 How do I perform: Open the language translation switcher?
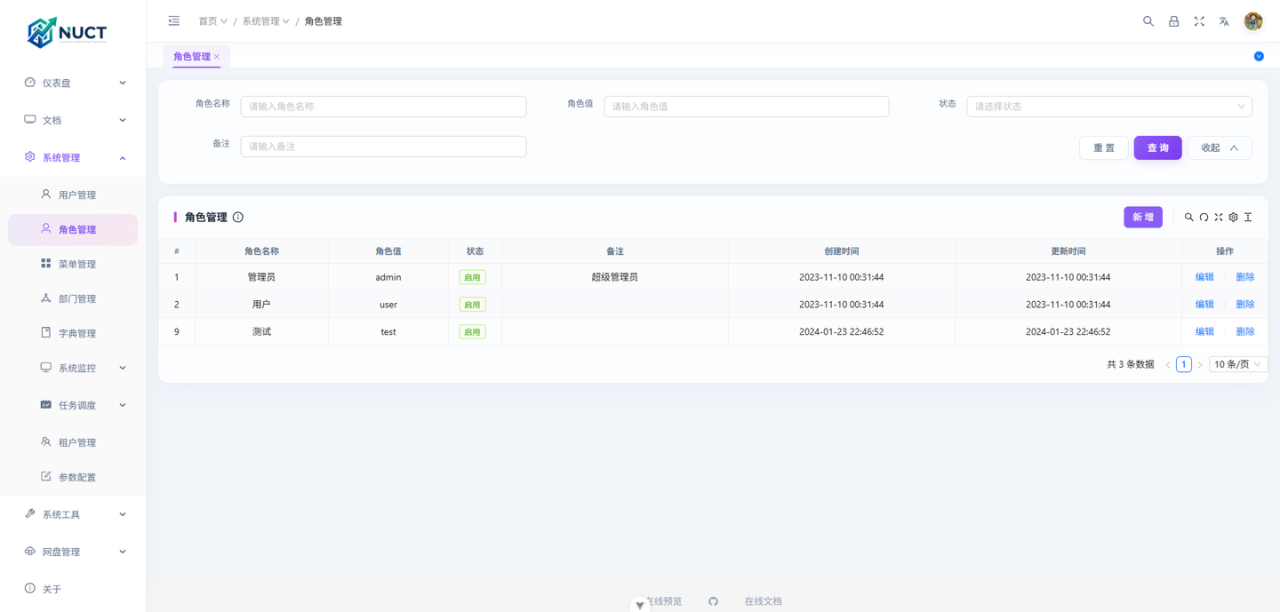(x=1224, y=21)
